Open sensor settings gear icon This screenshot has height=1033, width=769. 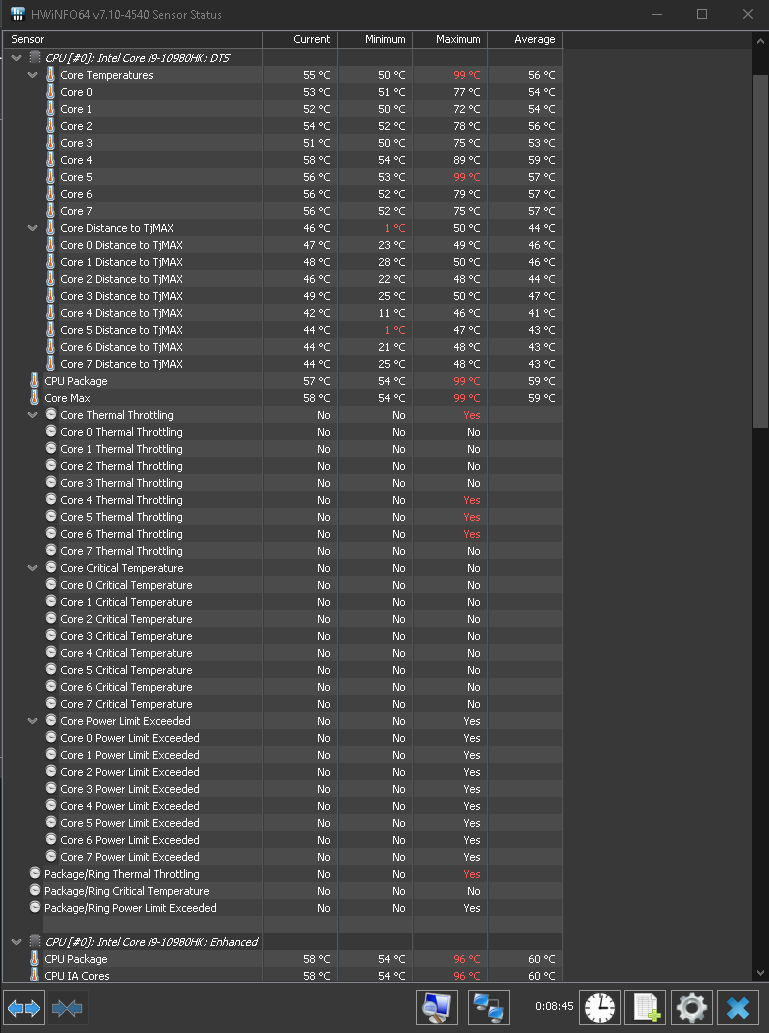tap(692, 1007)
